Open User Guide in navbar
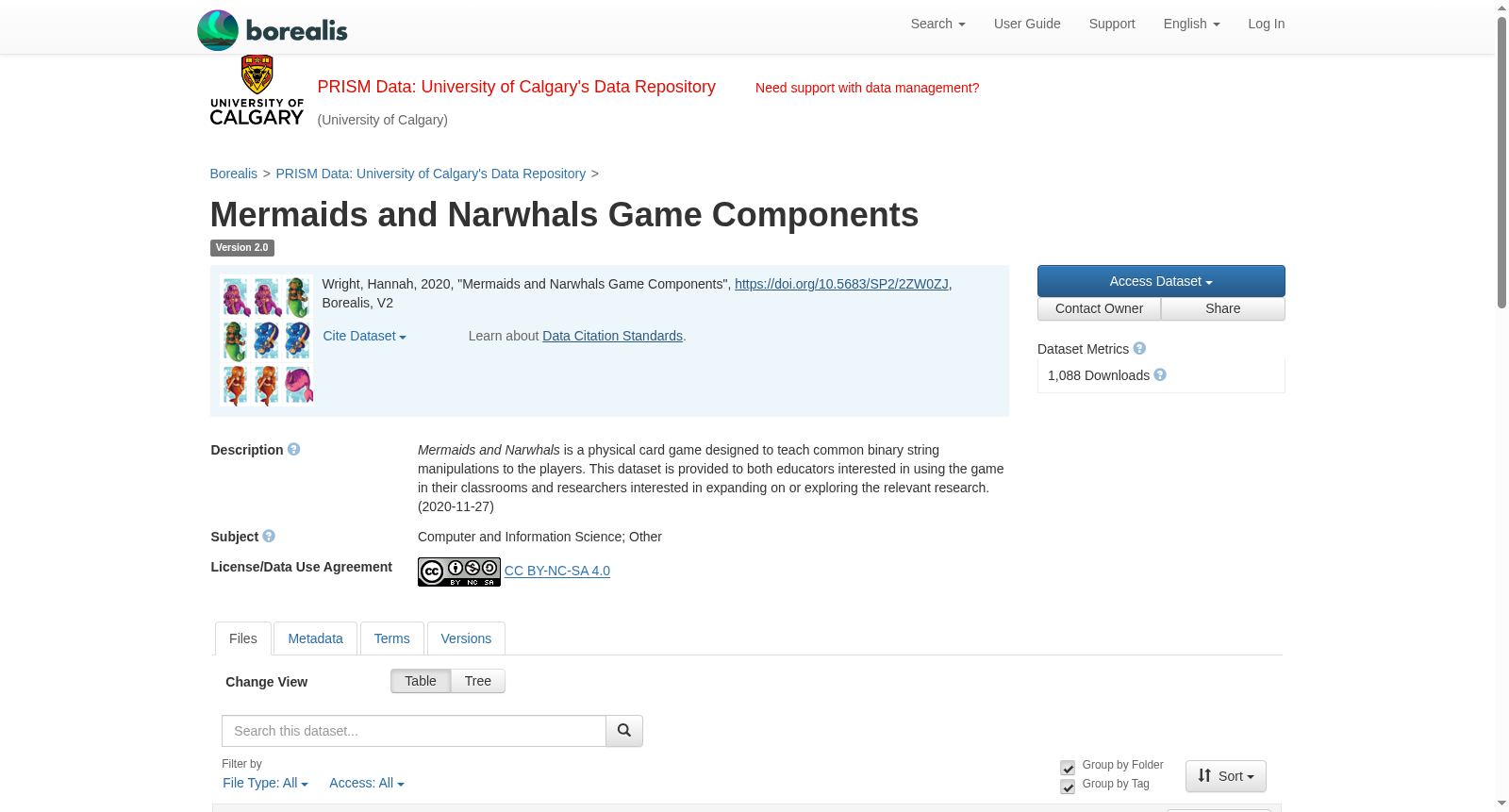1509x812 pixels. pos(1027,24)
